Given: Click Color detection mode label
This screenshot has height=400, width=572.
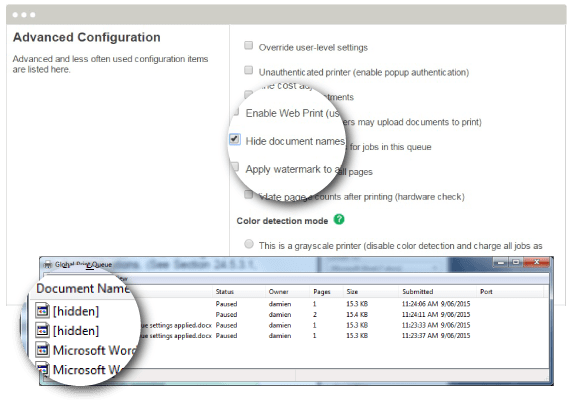Looking at the screenshot, I should click(282, 221).
